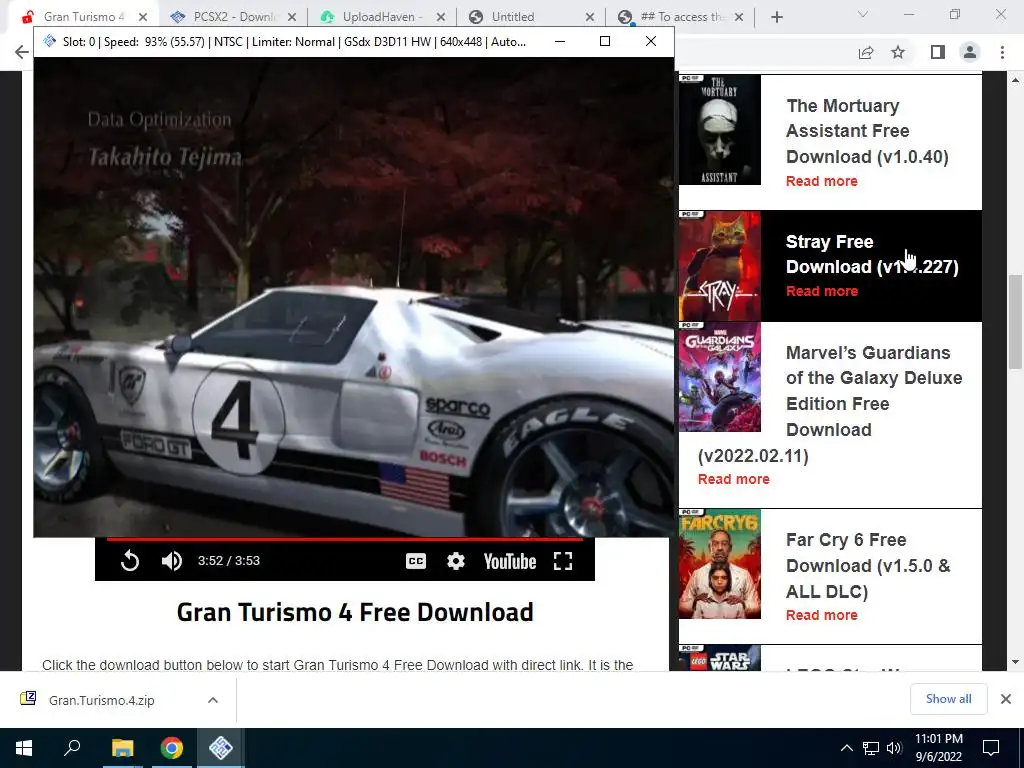Image resolution: width=1024 pixels, height=768 pixels.
Task: Mute the YouTube video volume
Action: pos(172,561)
